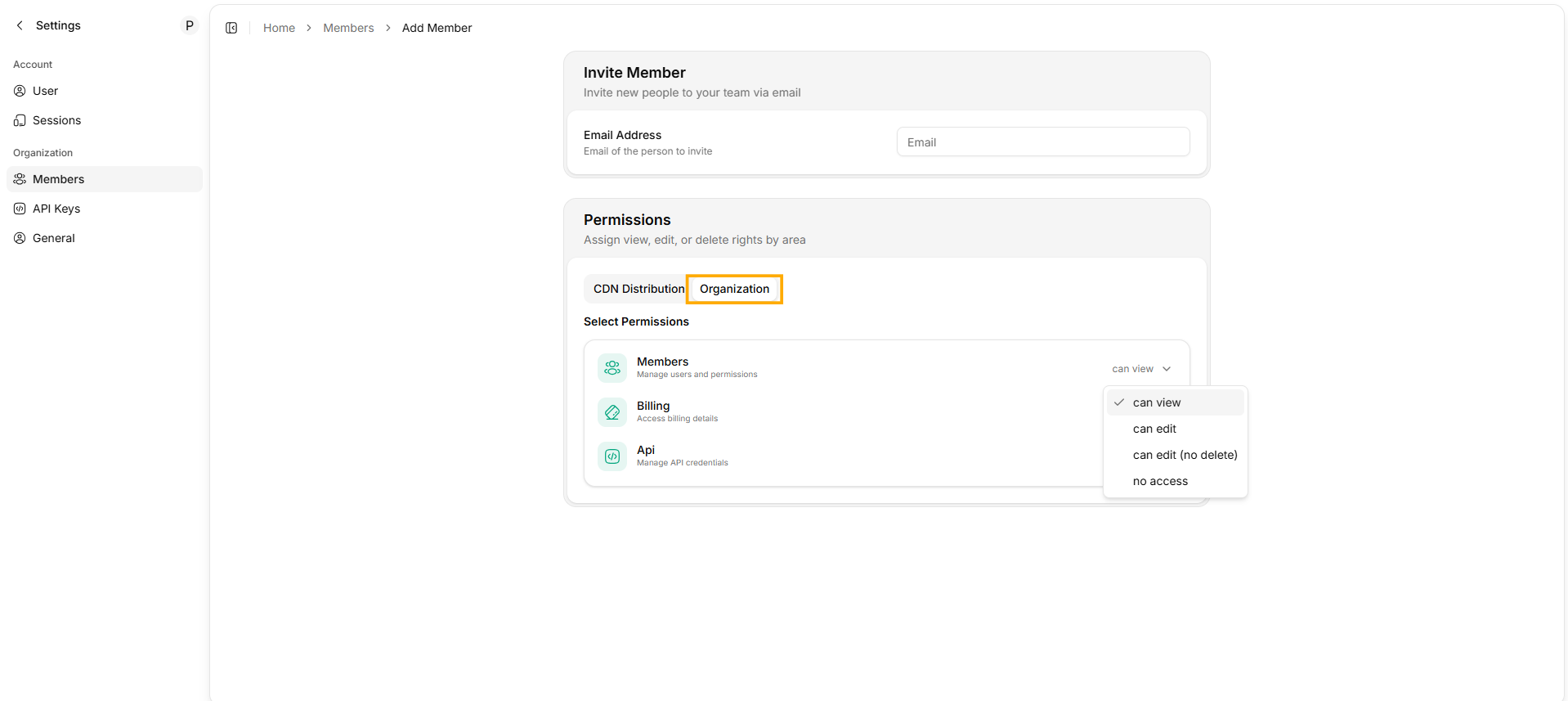Click Add Member breadcrumb text
Image resolution: width=1568 pixels, height=701 pixels.
point(437,28)
